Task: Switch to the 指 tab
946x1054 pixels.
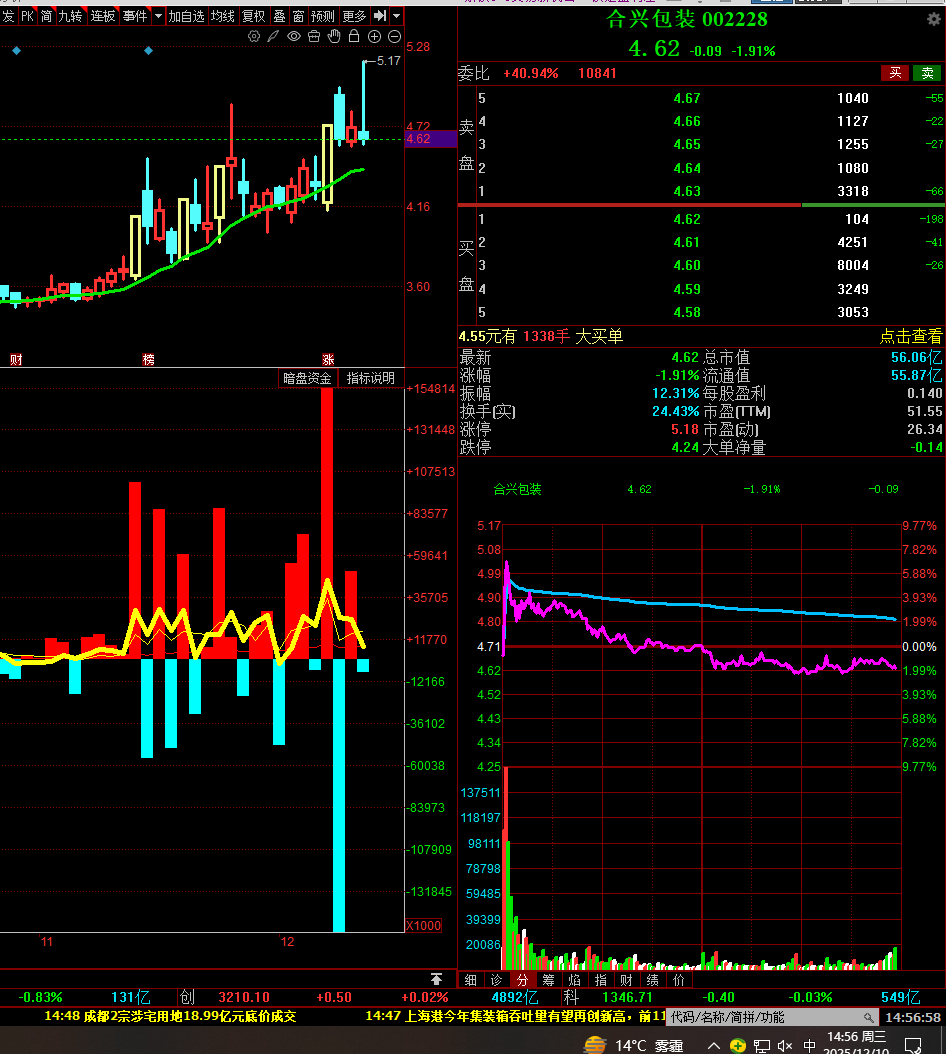Action: 600,980
